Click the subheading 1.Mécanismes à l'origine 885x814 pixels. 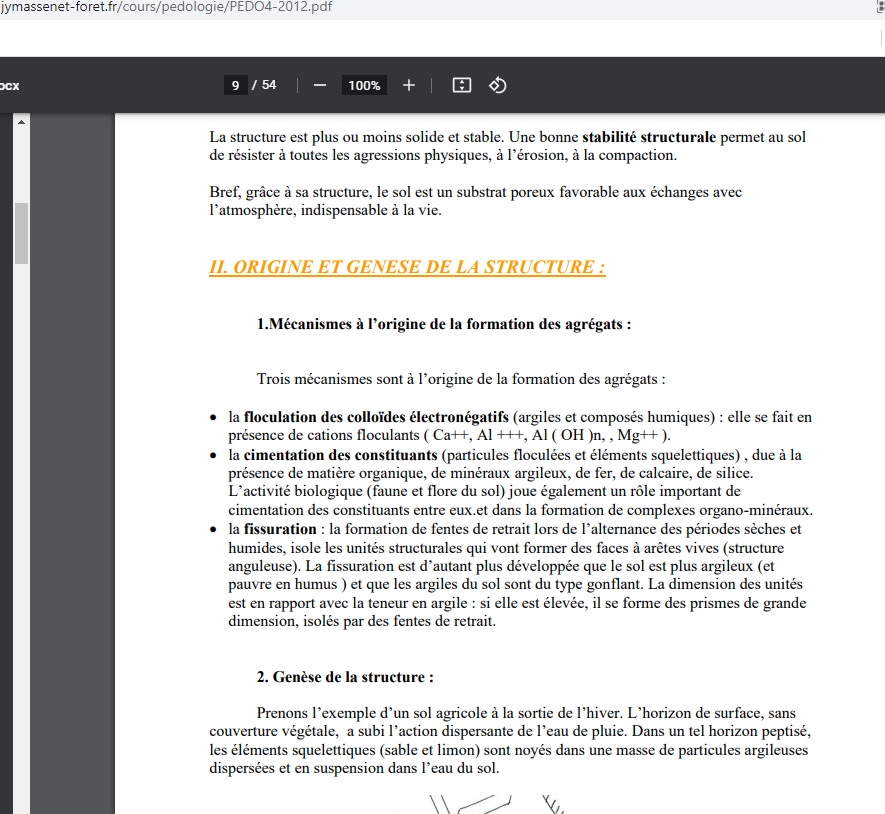pos(444,325)
